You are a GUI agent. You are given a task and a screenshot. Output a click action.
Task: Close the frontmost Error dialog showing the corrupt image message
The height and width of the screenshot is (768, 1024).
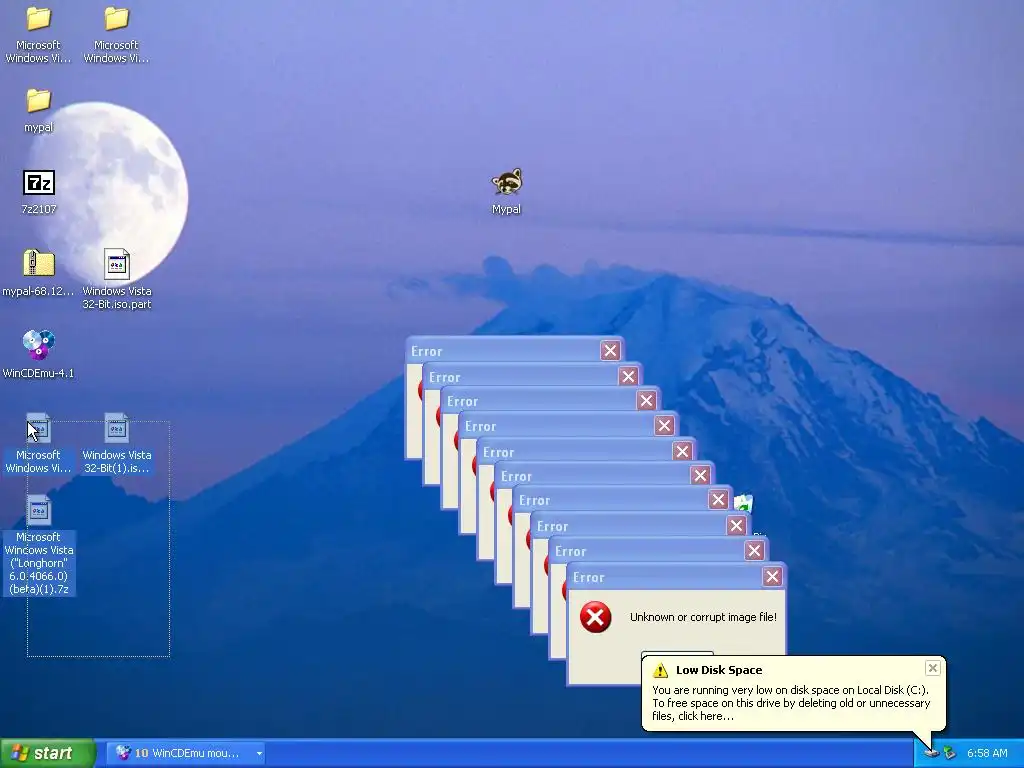click(773, 577)
